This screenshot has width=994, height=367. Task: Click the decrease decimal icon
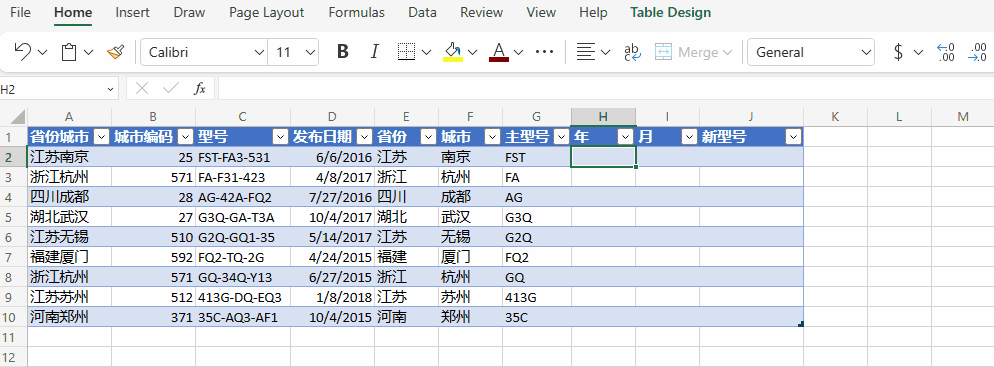pyautogui.click(x=946, y=52)
